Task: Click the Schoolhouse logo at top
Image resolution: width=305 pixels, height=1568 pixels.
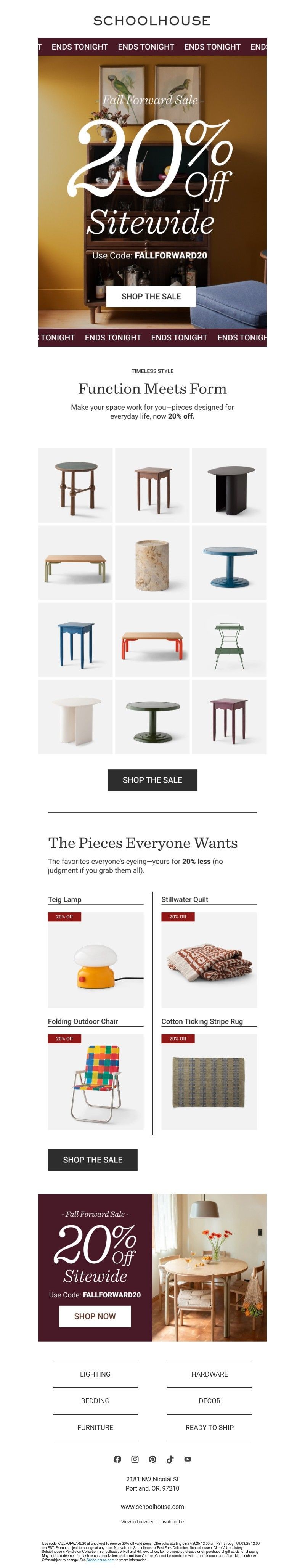Action: click(152, 21)
